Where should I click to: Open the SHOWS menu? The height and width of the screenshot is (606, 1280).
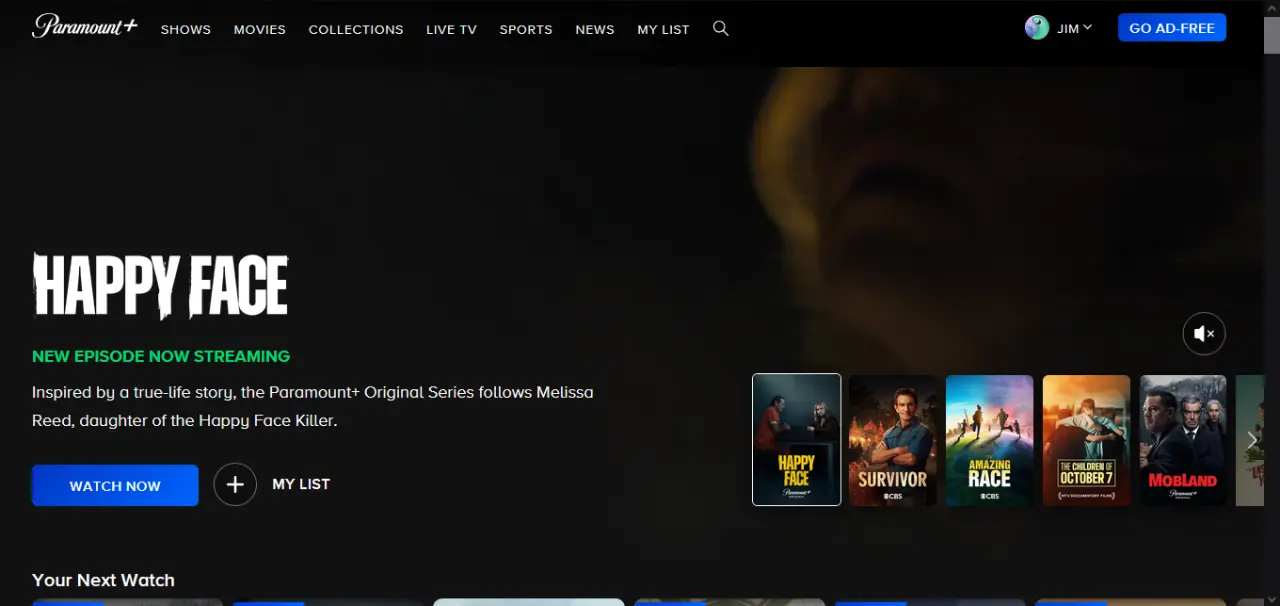click(186, 29)
